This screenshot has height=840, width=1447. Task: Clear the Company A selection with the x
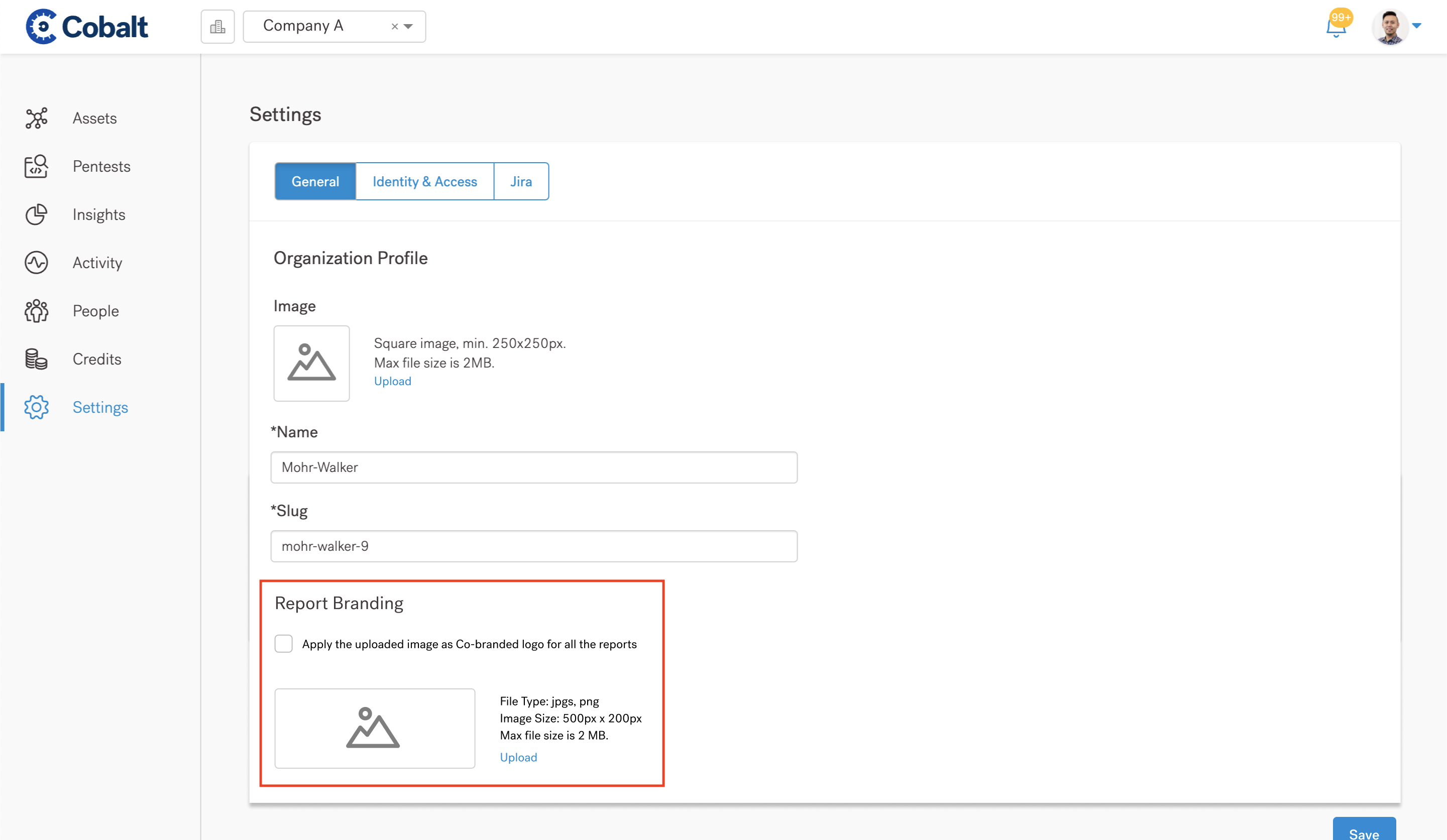point(394,27)
